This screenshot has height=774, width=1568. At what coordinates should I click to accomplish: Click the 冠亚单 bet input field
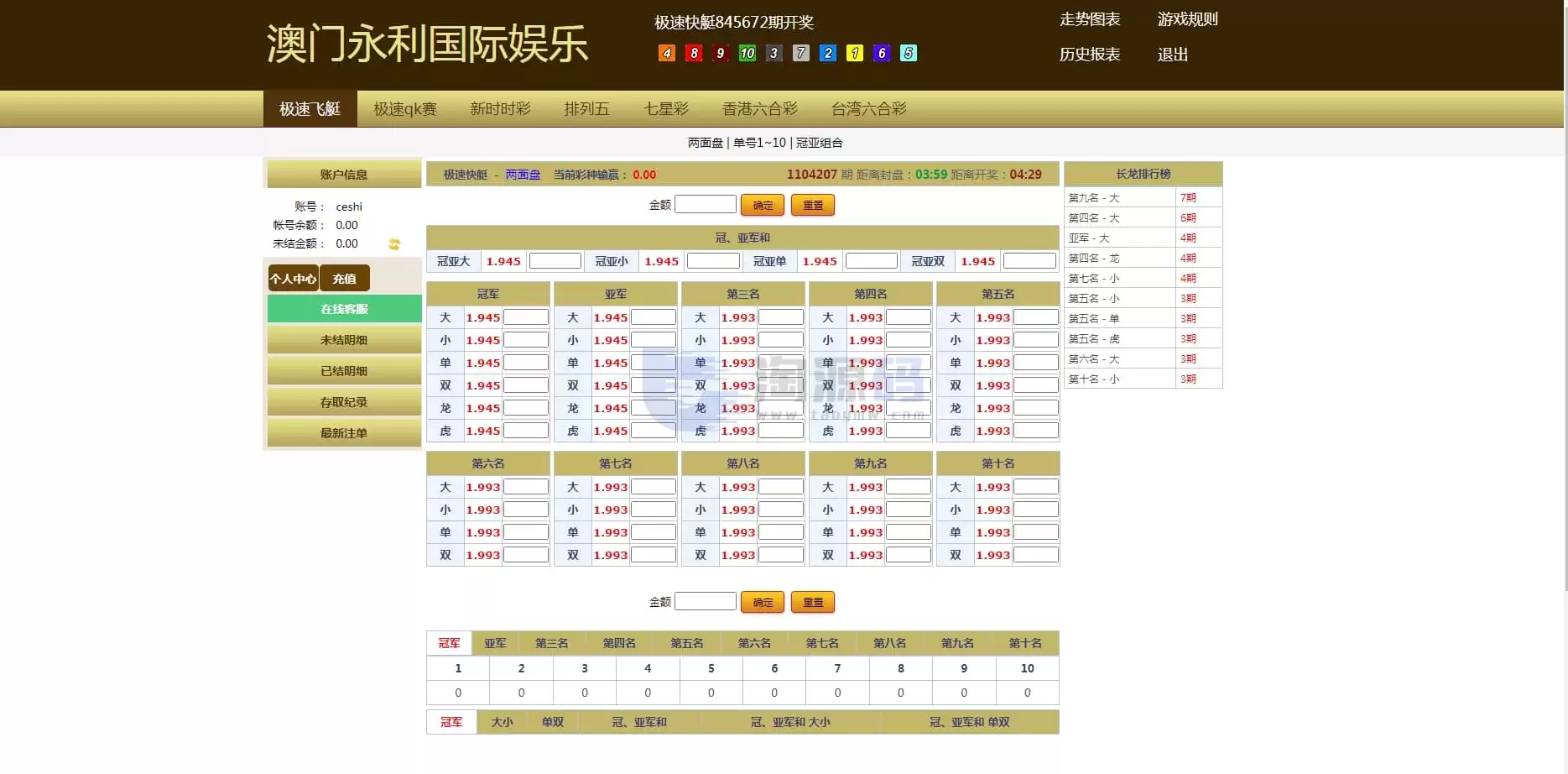[x=872, y=261]
